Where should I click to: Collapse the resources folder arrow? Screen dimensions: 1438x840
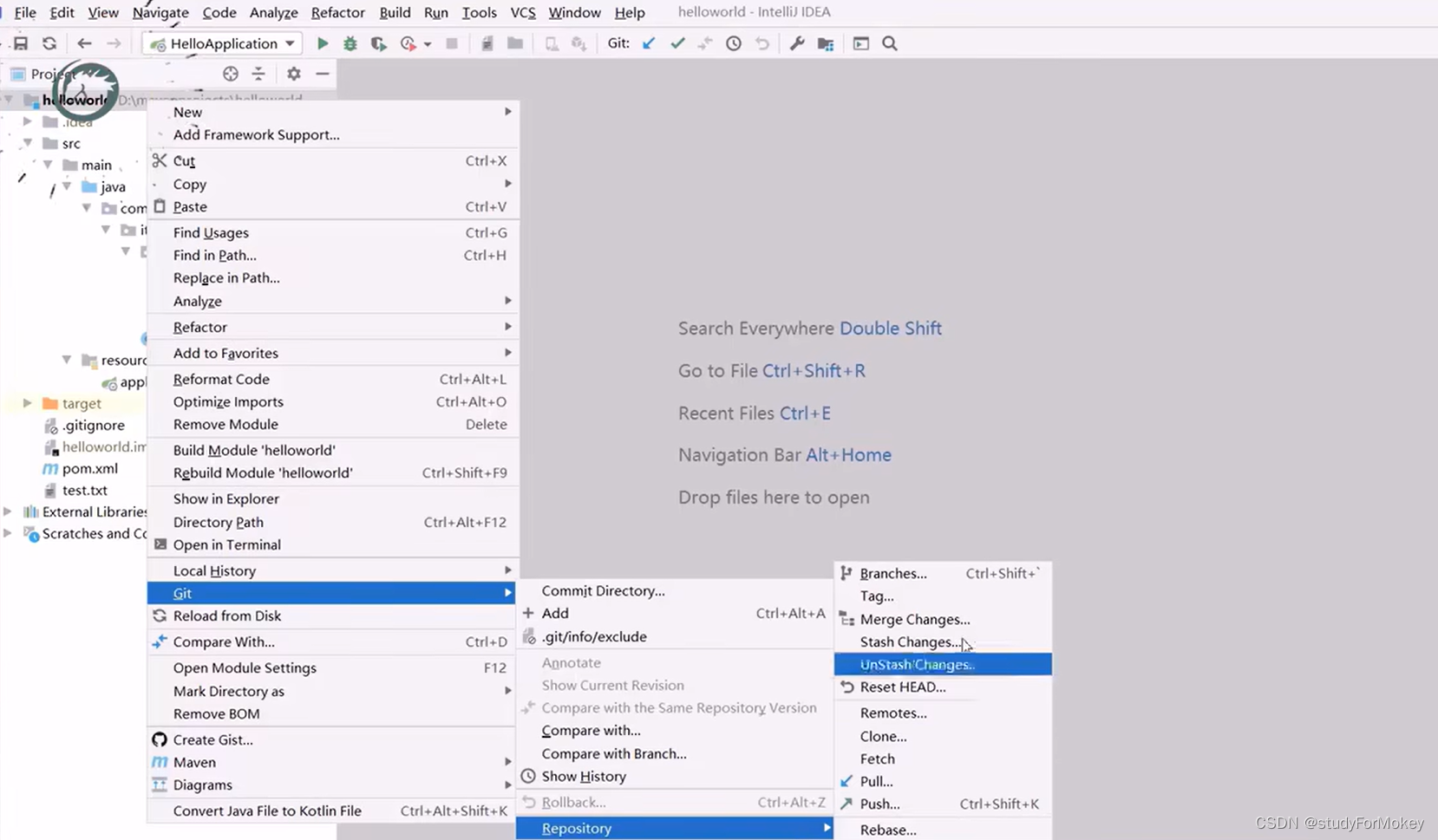(x=67, y=360)
